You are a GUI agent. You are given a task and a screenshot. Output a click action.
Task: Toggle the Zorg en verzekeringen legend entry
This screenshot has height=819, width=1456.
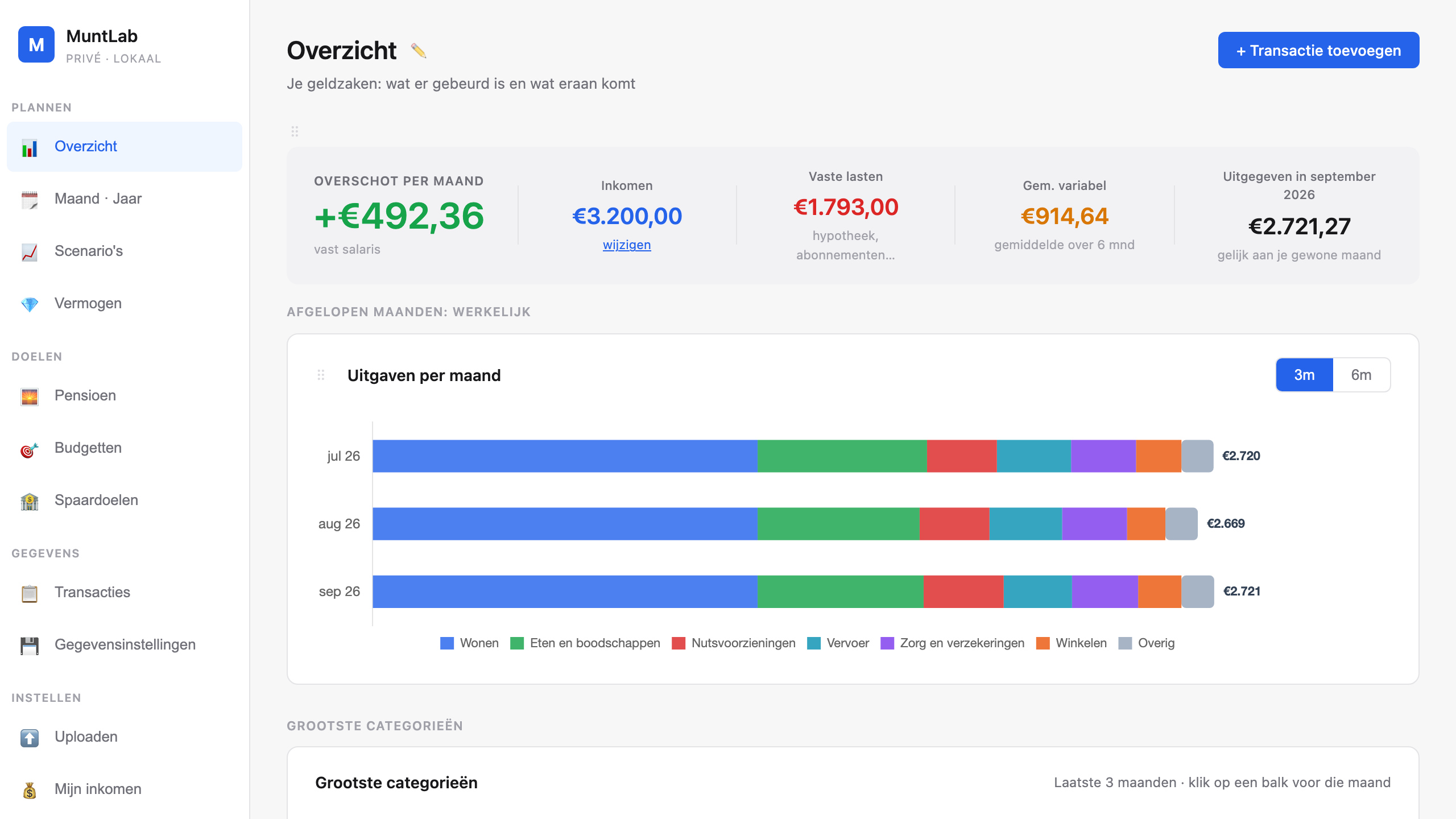point(952,643)
